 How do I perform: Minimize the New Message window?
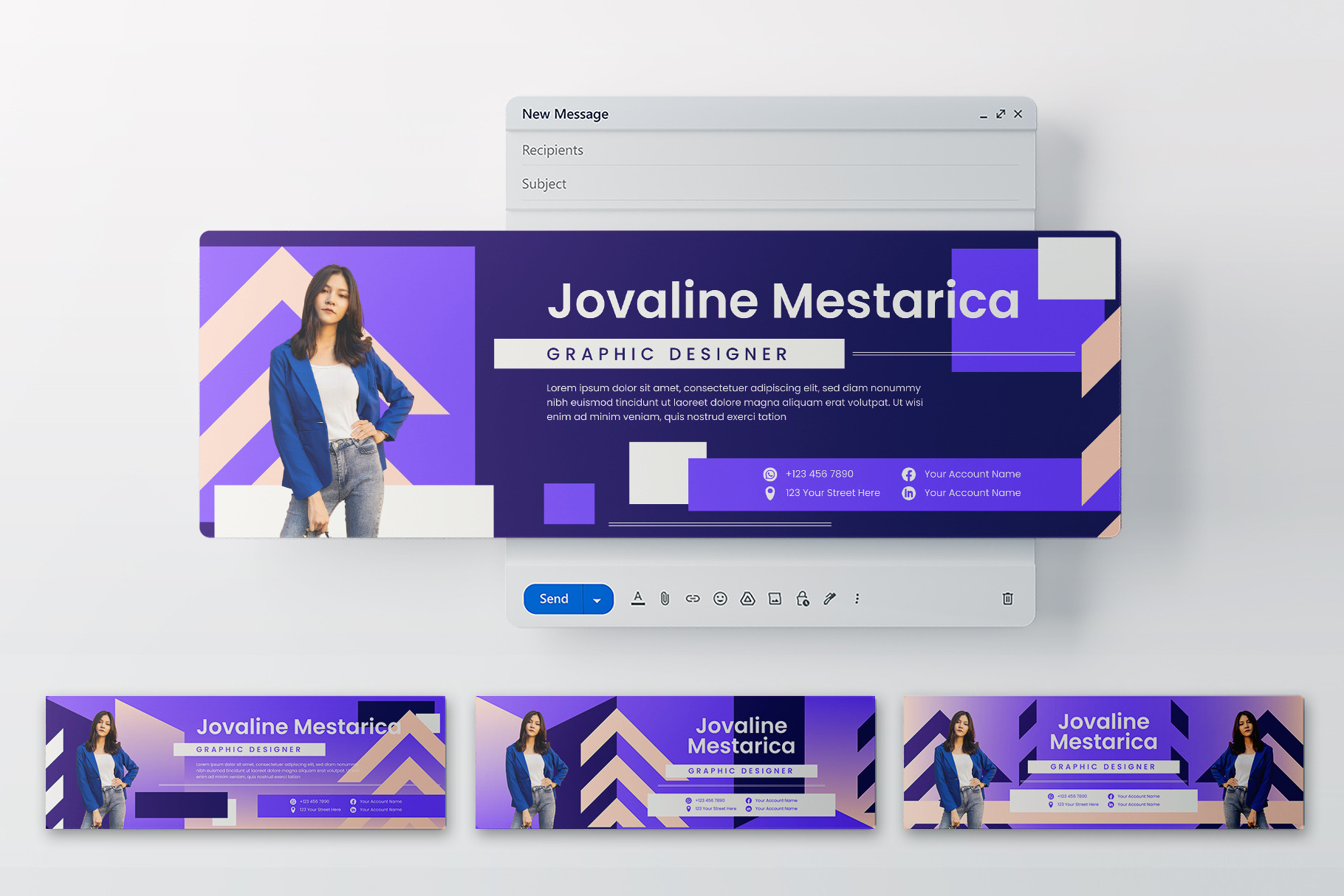click(983, 115)
